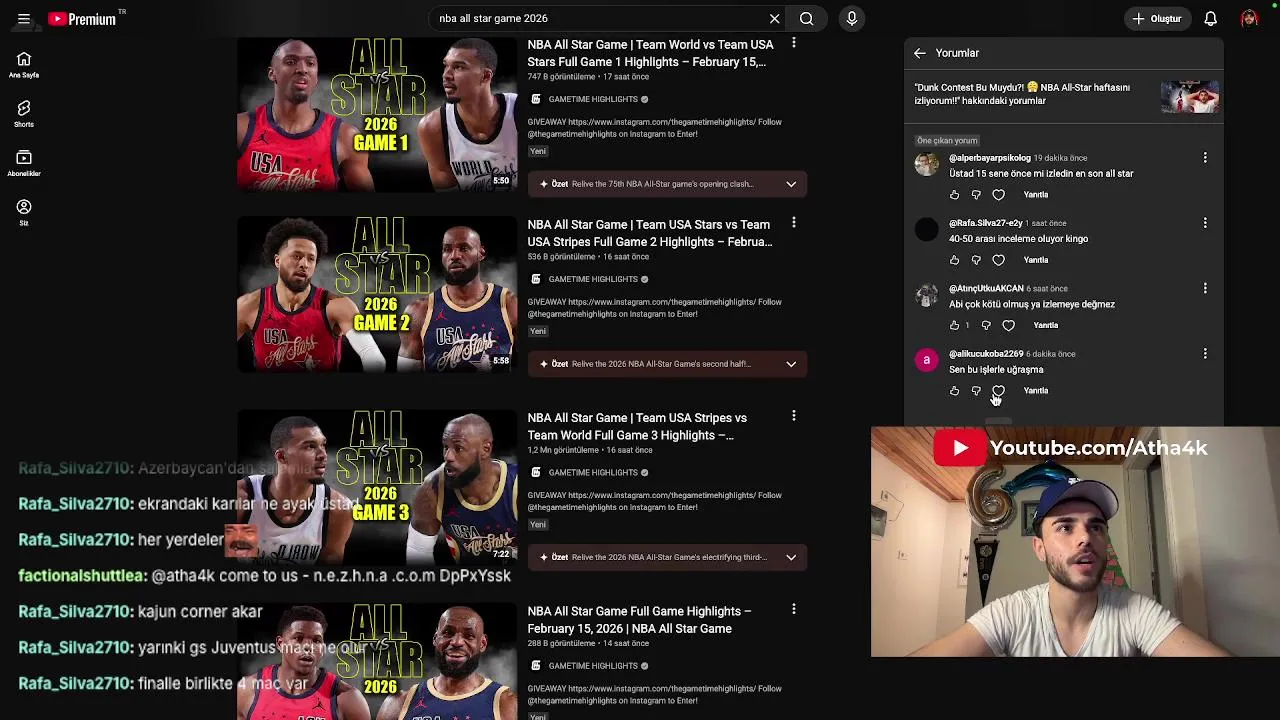Click in the search input field
1280x720 pixels.
coord(600,19)
